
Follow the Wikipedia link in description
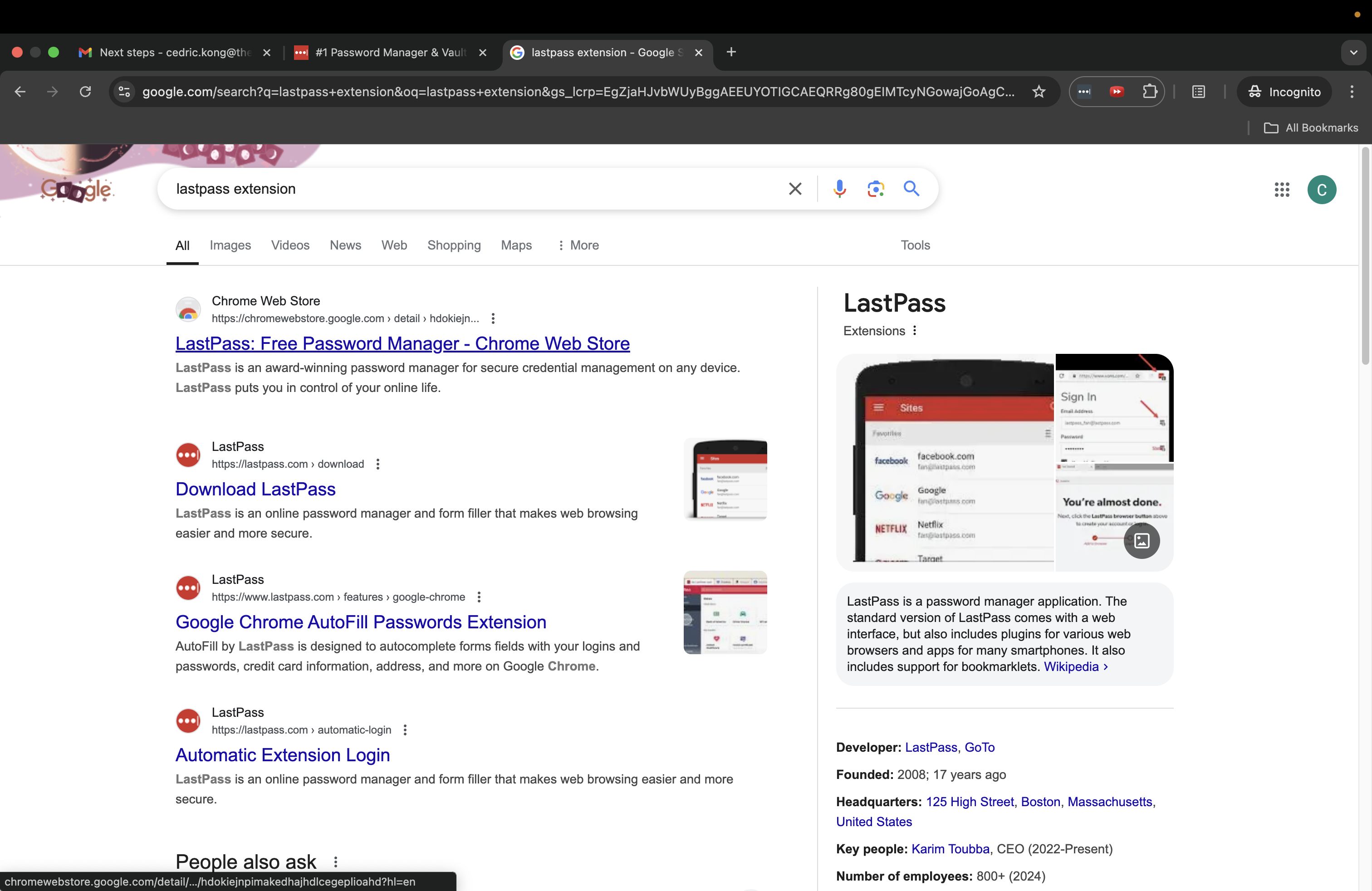(1075, 667)
